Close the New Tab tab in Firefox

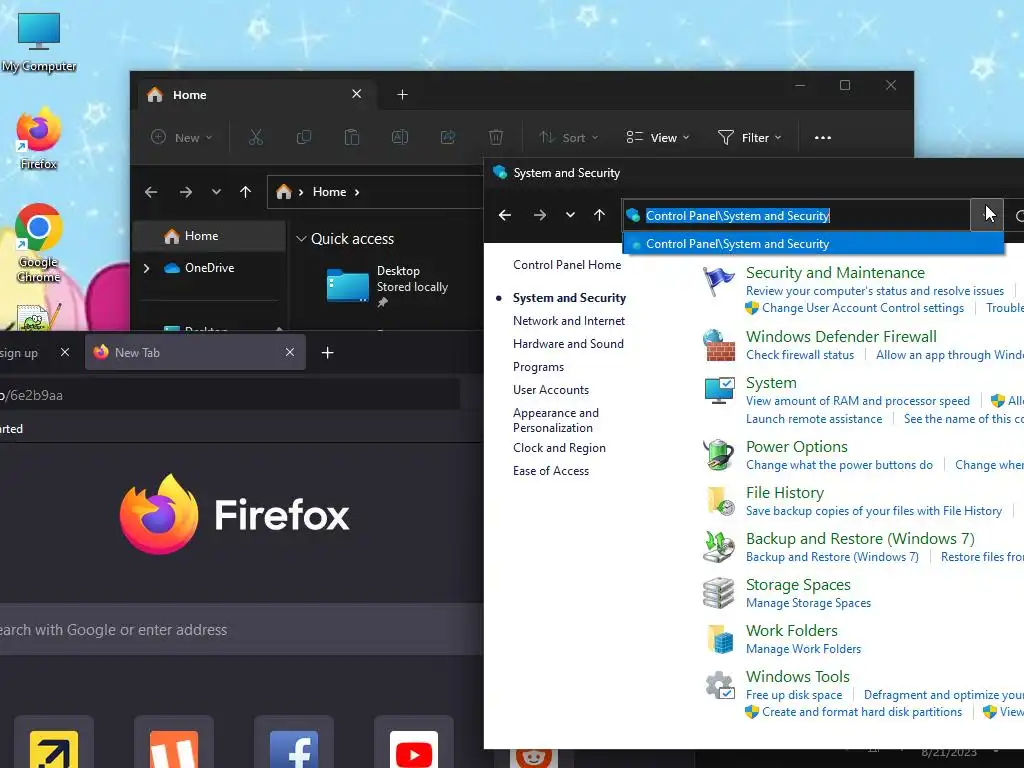(290, 352)
